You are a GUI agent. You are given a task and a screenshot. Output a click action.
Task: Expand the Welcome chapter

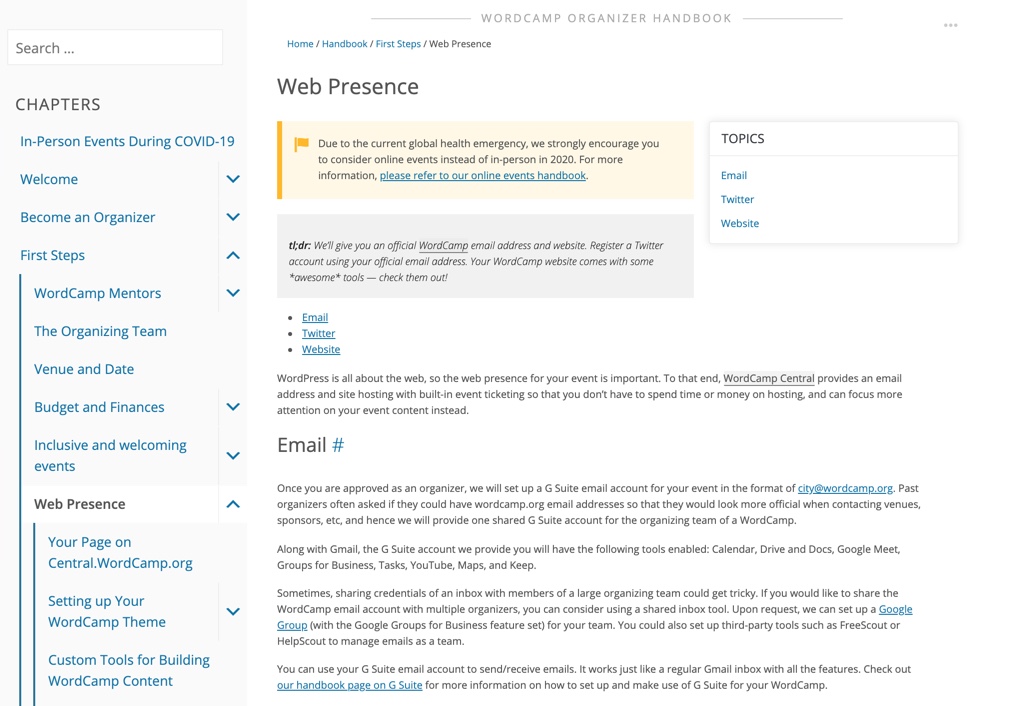click(x=233, y=179)
